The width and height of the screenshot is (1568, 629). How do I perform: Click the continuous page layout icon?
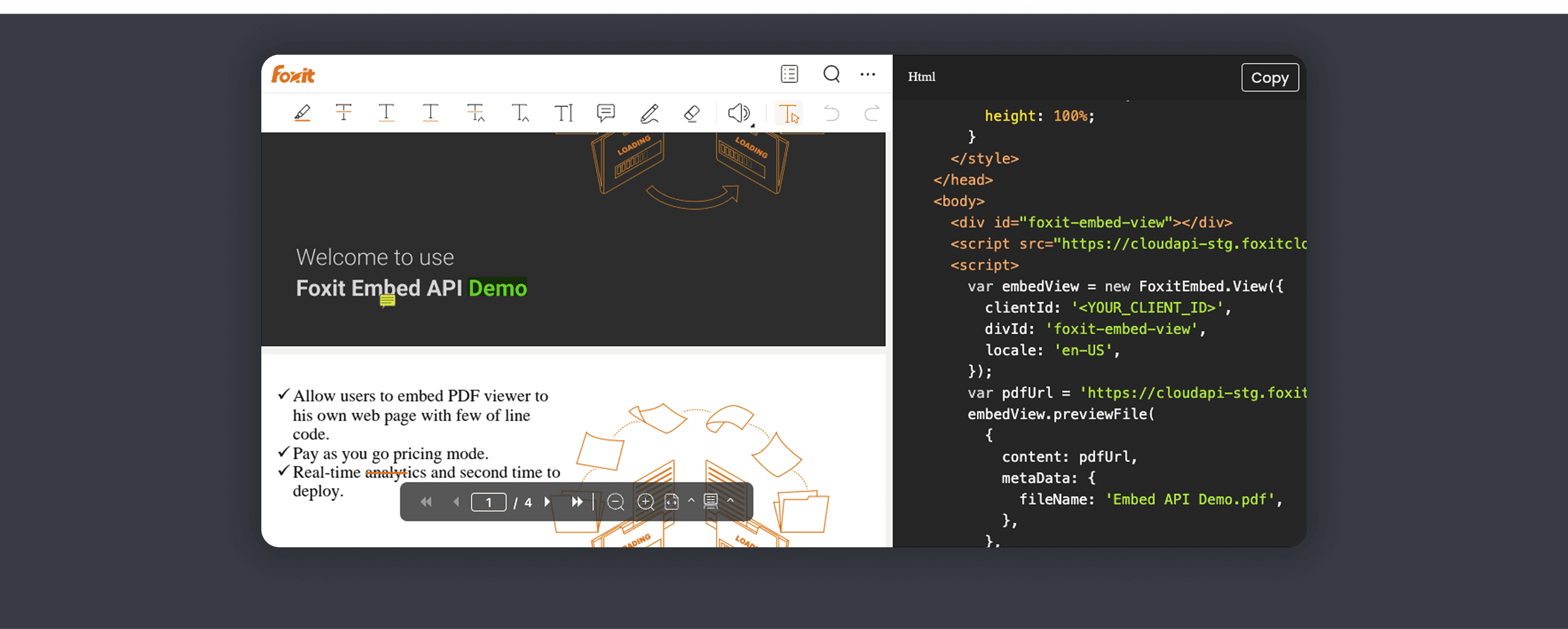click(x=710, y=502)
